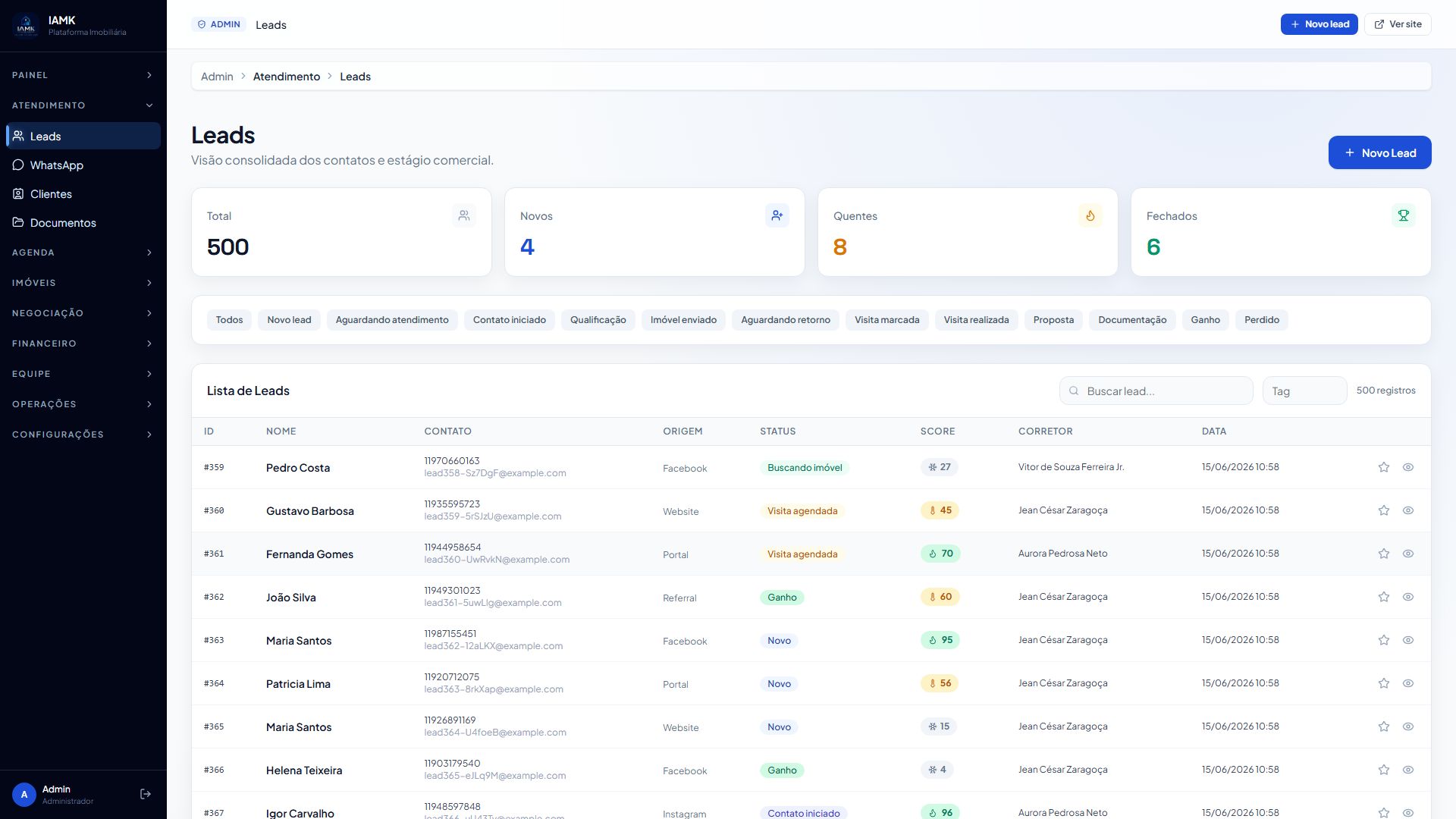1456x819 pixels.
Task: Click score badge 70 for Fernanda Gomes
Action: pyautogui.click(x=940, y=554)
